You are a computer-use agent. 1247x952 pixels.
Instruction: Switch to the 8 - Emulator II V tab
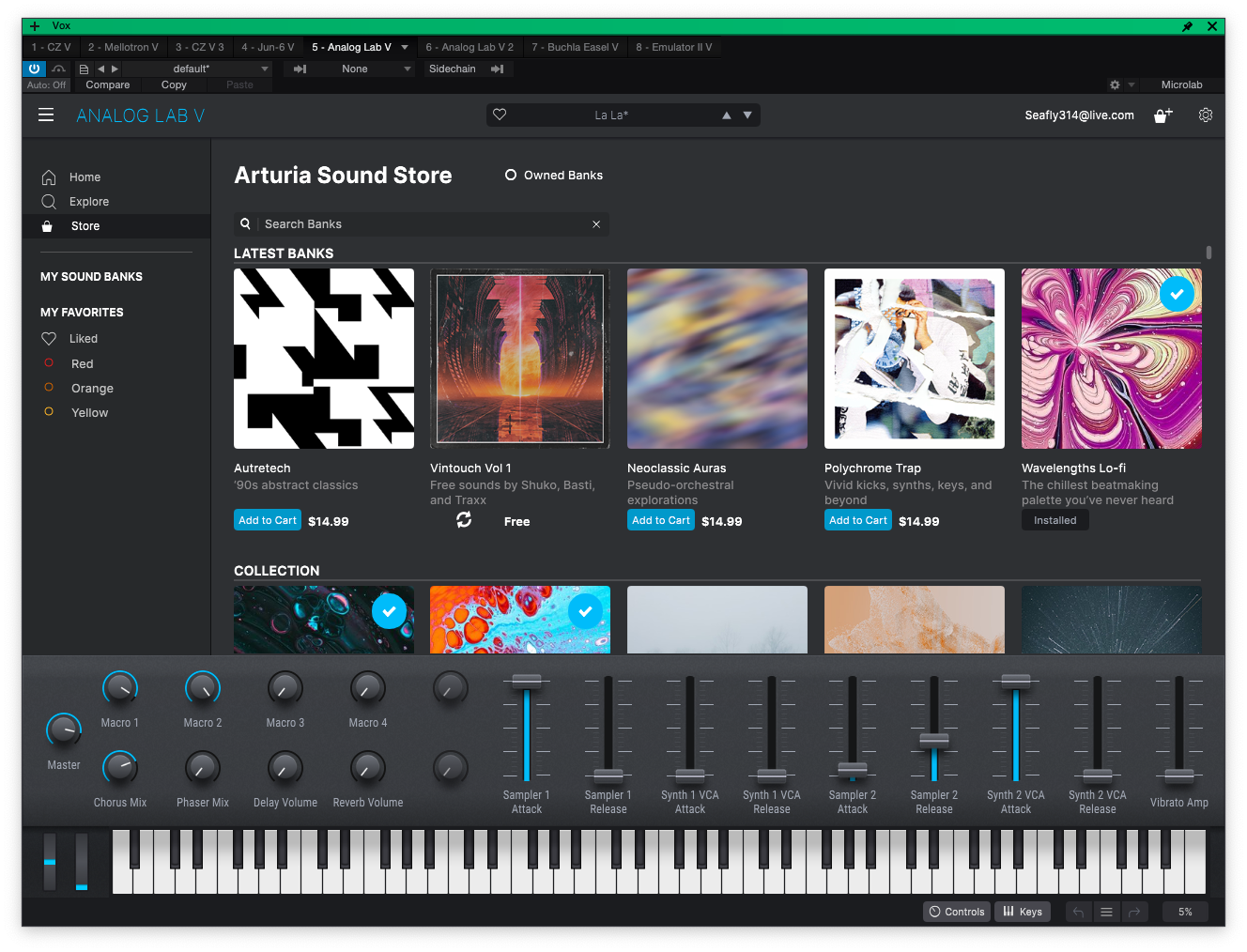[673, 47]
